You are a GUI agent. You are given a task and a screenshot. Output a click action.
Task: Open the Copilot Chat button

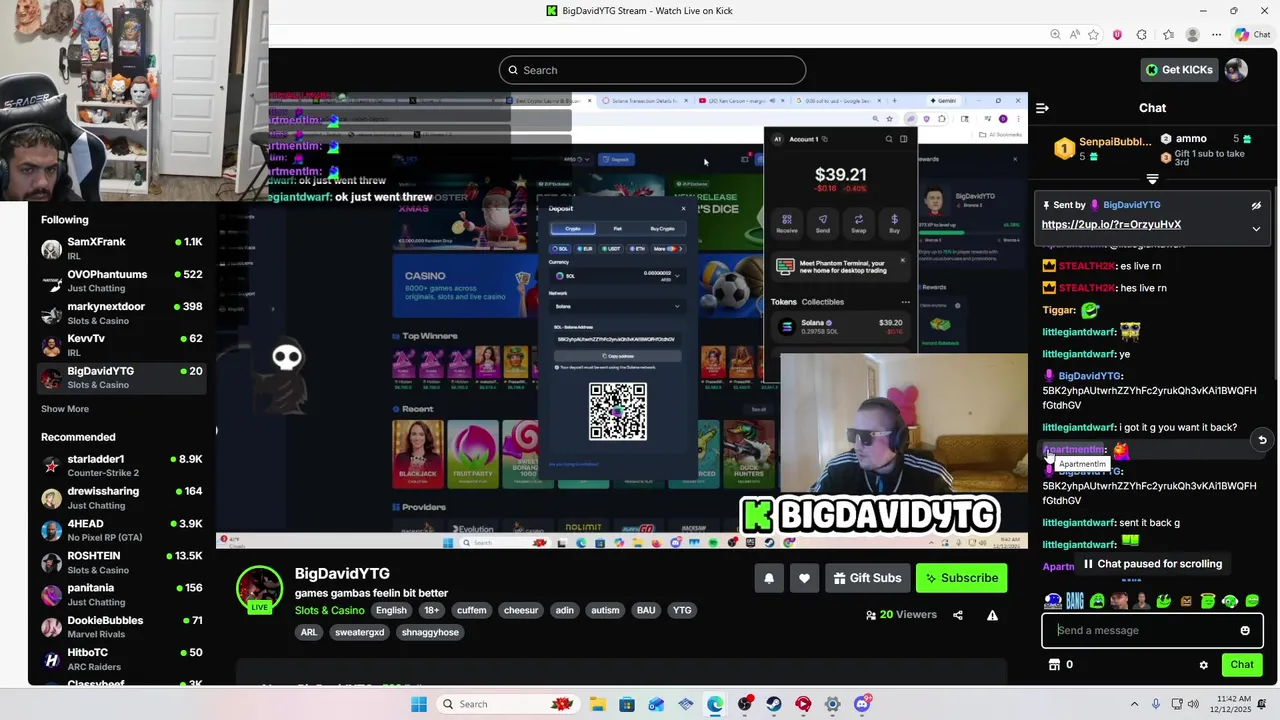pos(1253,35)
